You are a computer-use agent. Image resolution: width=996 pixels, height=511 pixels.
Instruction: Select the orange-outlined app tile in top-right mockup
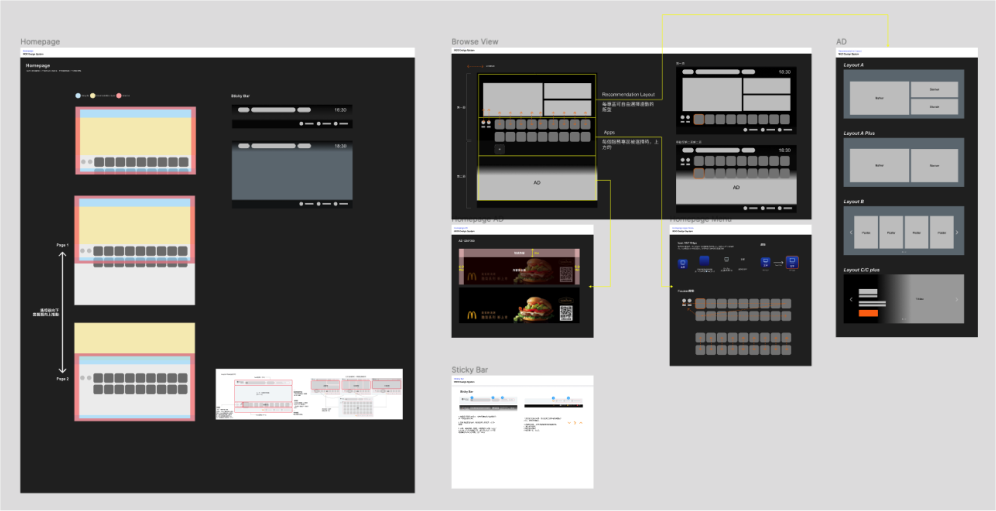(699, 119)
